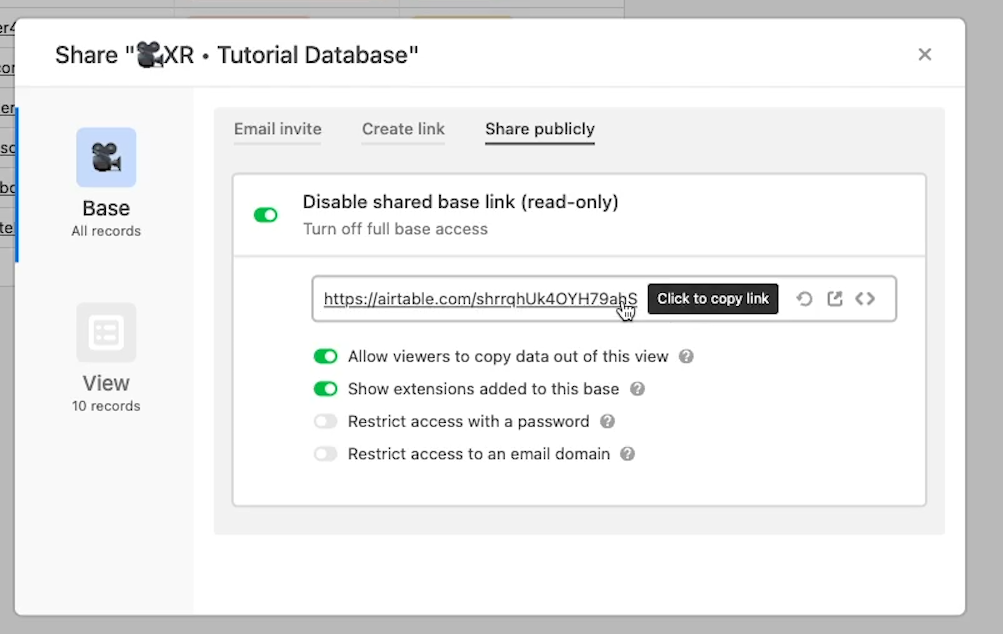This screenshot has height=634, width=1003.
Task: Click the embed code icon
Action: pos(865,299)
